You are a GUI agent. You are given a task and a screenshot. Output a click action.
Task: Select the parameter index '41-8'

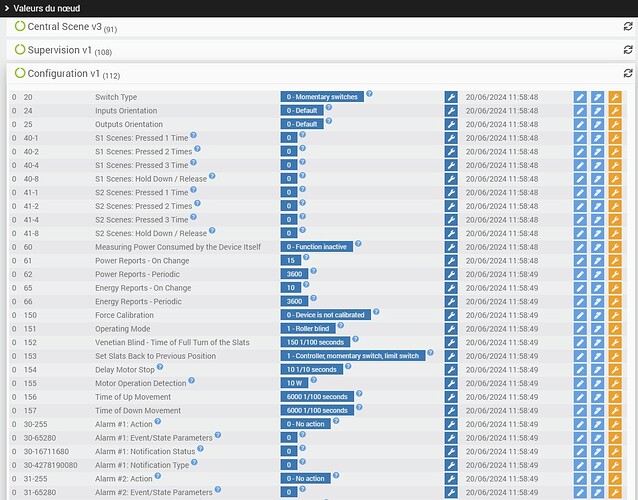click(x=31, y=234)
